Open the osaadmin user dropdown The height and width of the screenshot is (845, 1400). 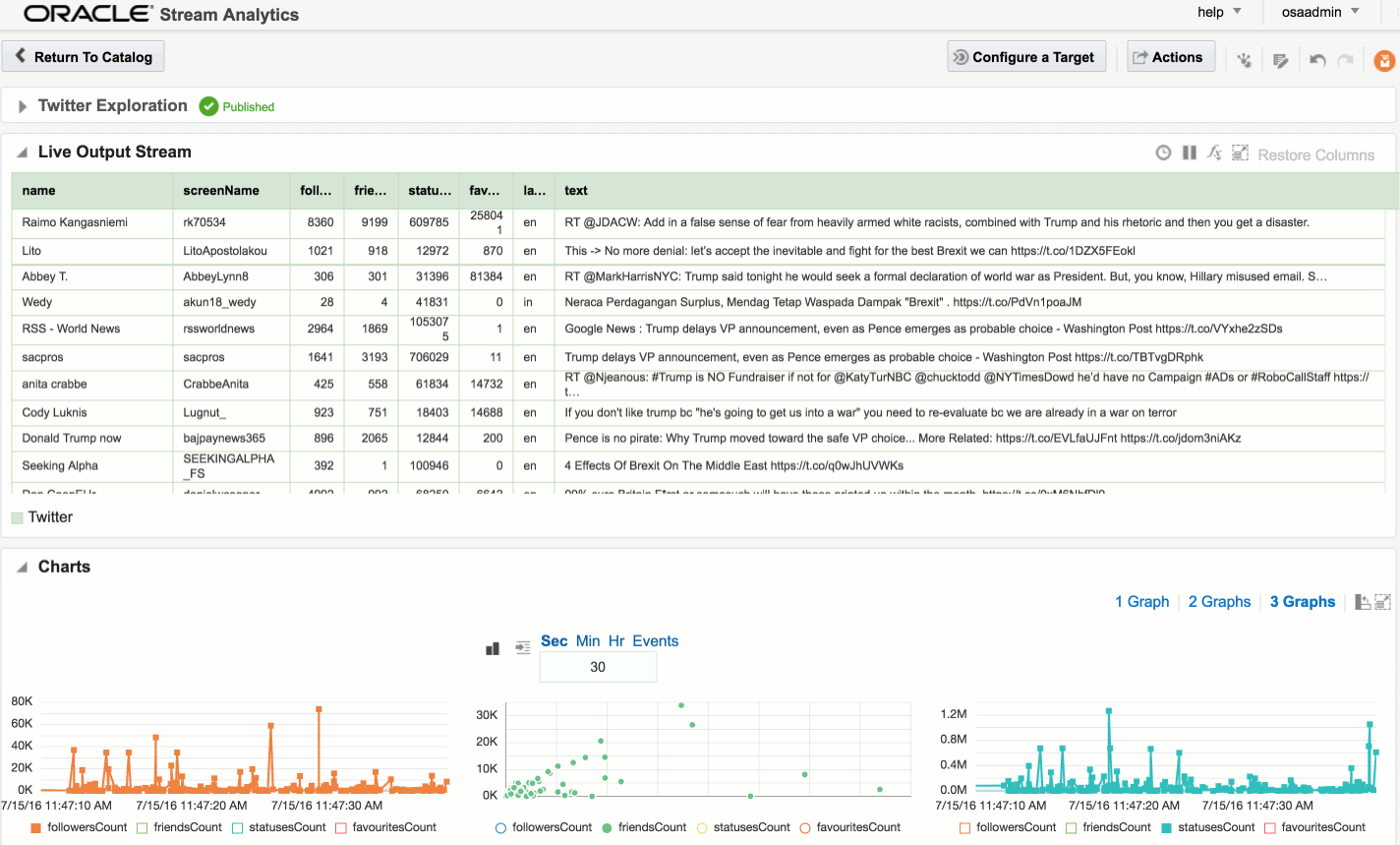(x=1319, y=12)
